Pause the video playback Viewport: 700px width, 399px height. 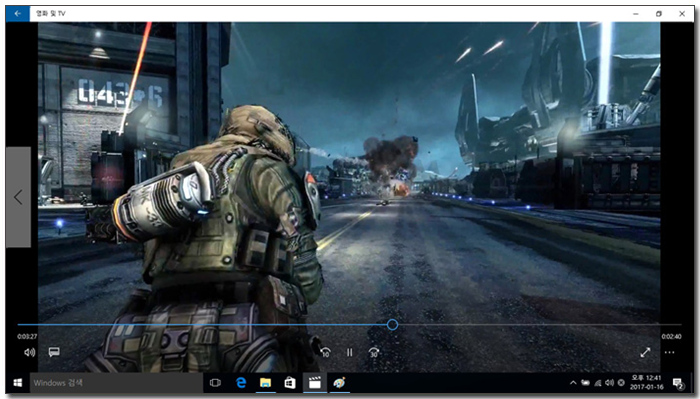[350, 353]
